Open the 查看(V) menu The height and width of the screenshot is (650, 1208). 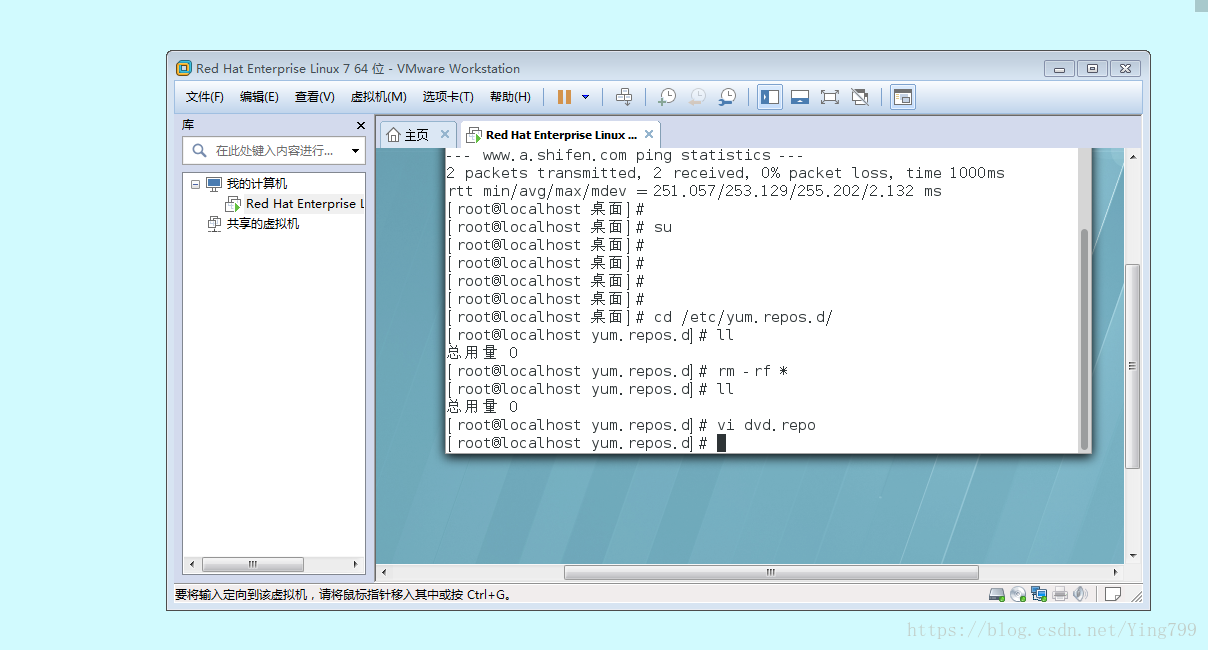[x=314, y=97]
